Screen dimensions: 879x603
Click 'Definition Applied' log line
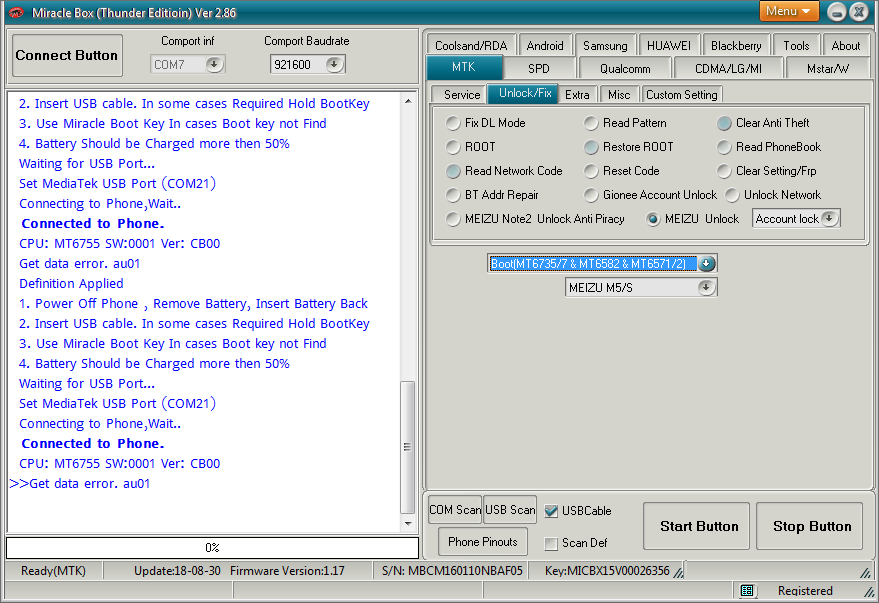(x=71, y=284)
